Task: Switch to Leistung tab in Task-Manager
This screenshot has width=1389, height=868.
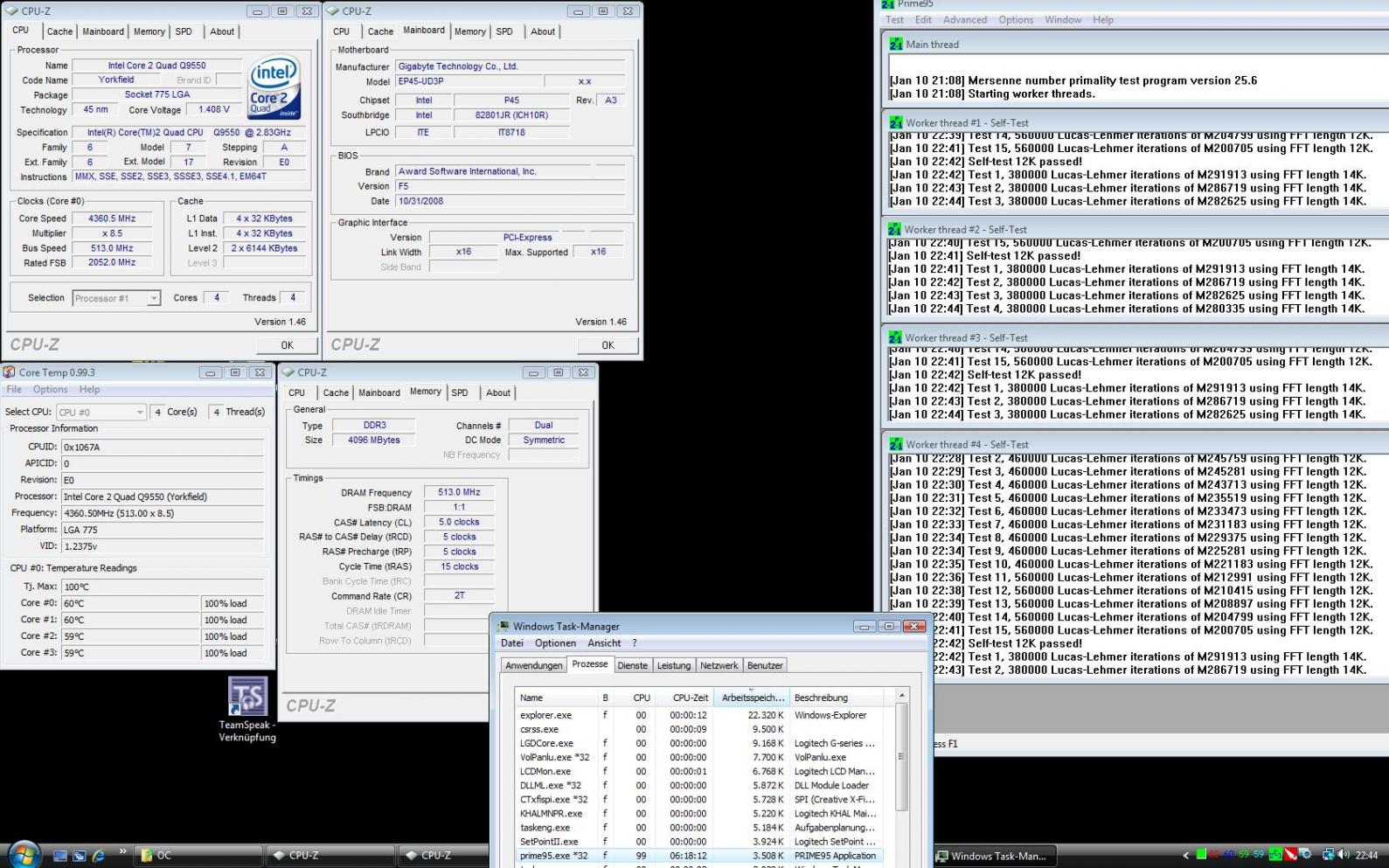Action: tap(674, 665)
